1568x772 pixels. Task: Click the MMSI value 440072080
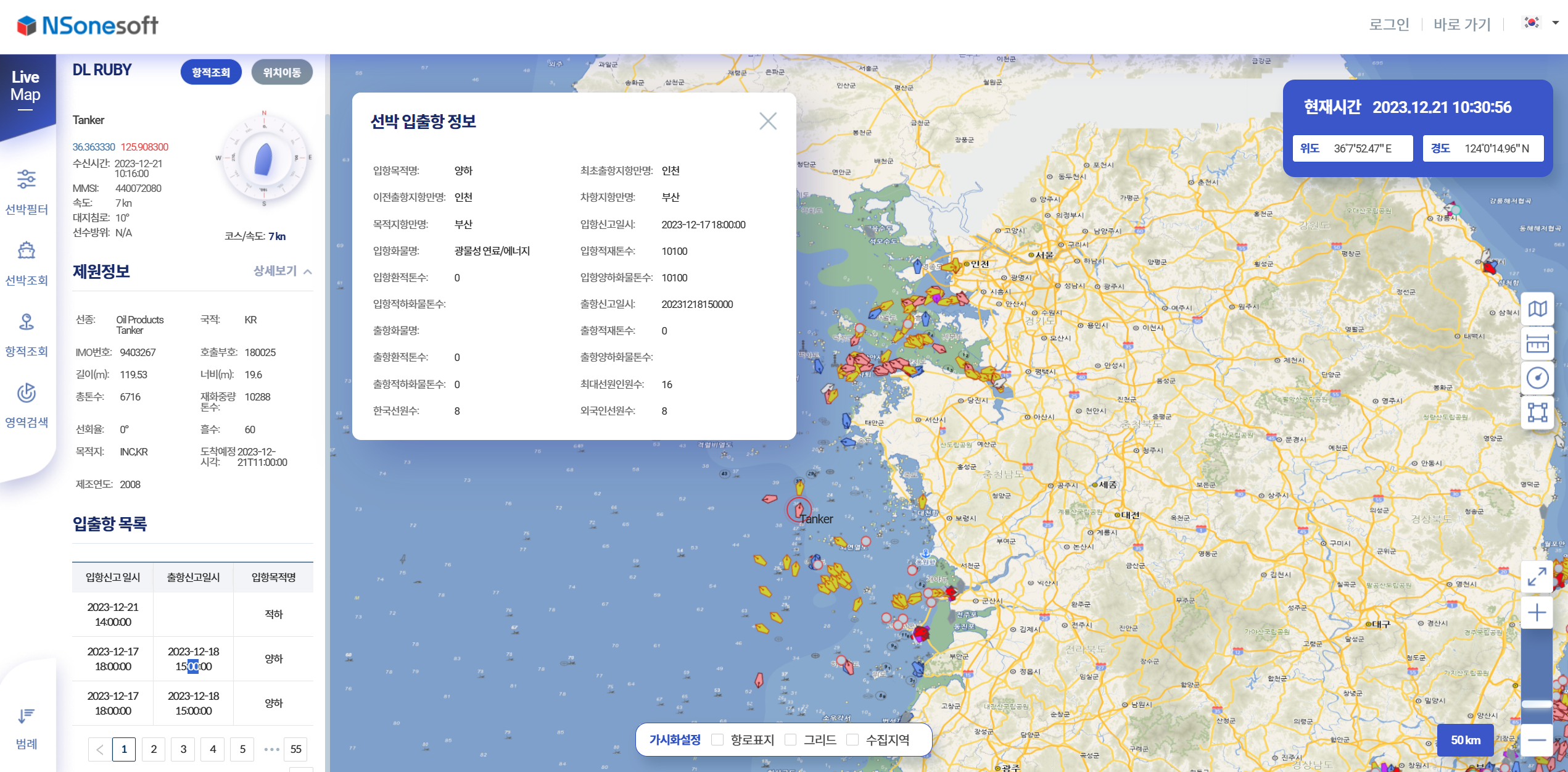(x=138, y=188)
